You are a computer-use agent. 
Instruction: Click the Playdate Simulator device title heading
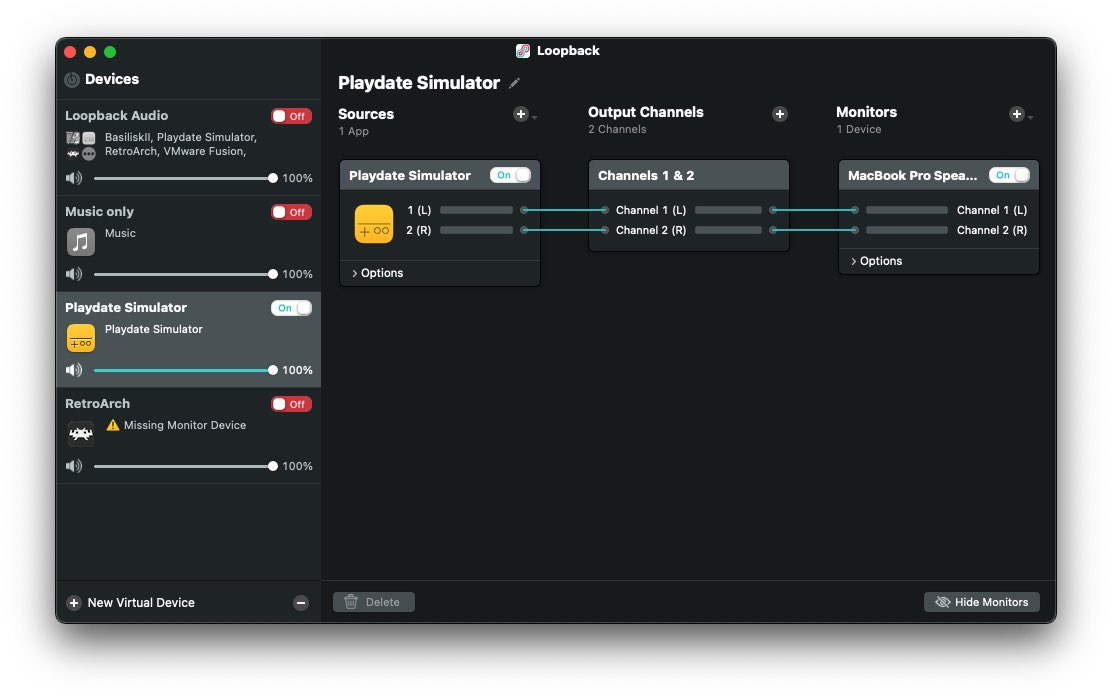pyautogui.click(x=418, y=83)
